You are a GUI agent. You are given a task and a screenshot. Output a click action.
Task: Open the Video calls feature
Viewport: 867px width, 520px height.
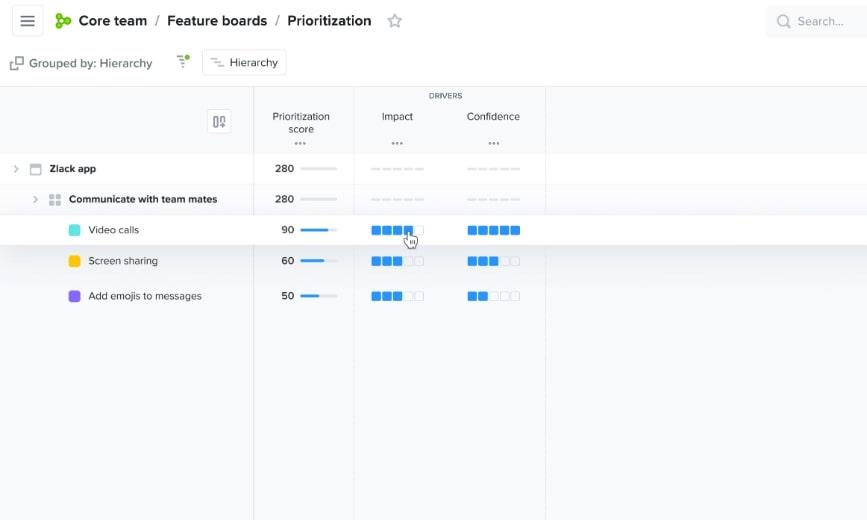114,230
